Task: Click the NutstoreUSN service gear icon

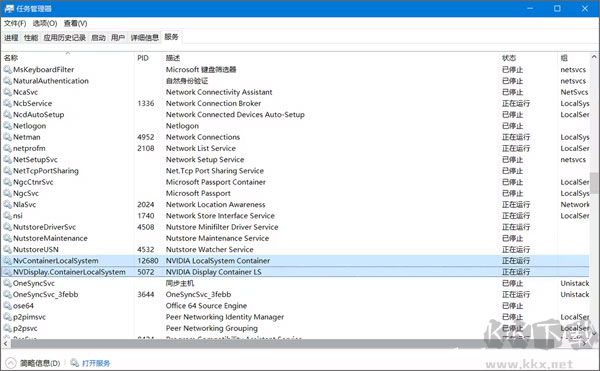Action: tap(7, 249)
